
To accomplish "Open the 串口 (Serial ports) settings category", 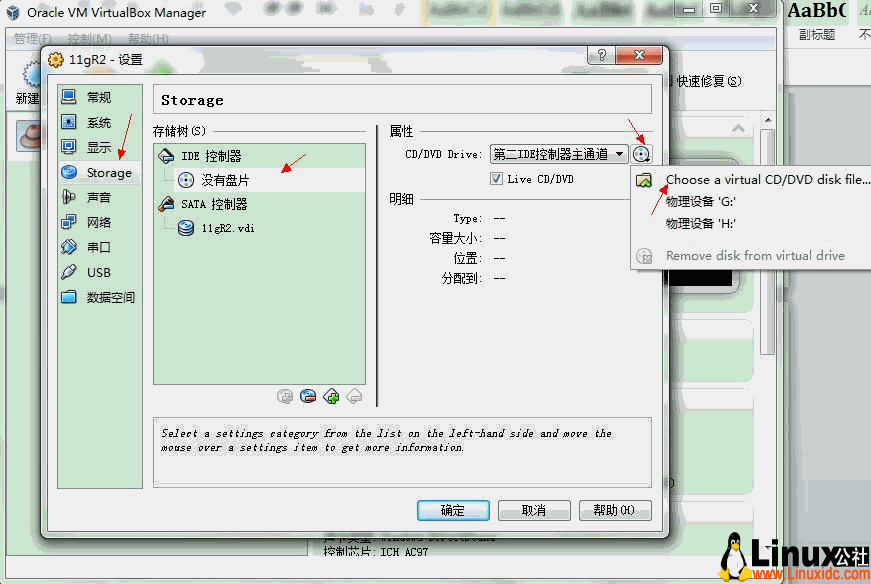I will click(99, 247).
